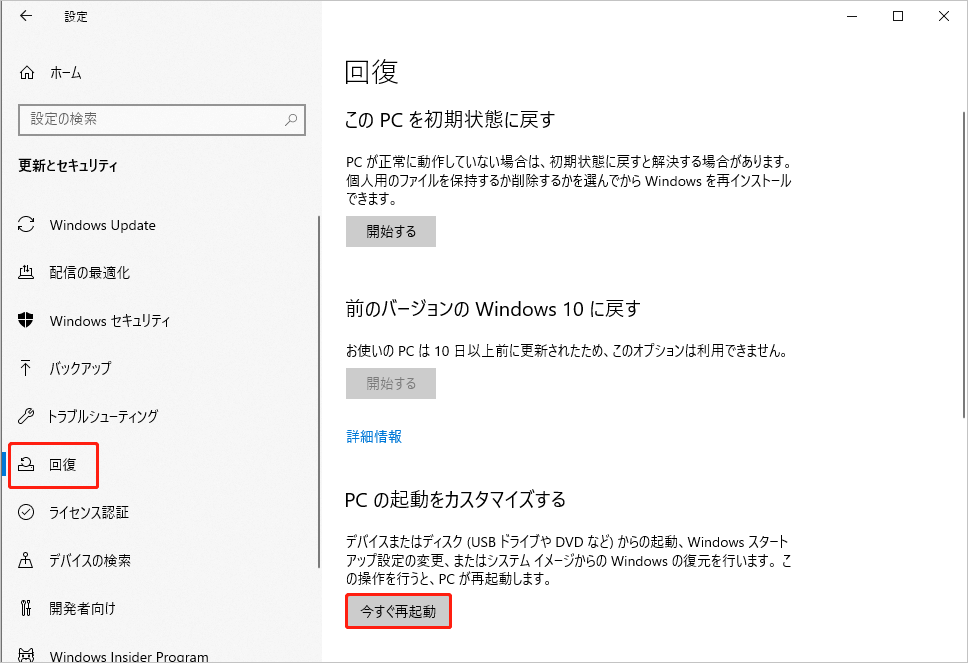The height and width of the screenshot is (663, 968).
Task: Open the 詳細情報 link
Action: click(x=374, y=436)
